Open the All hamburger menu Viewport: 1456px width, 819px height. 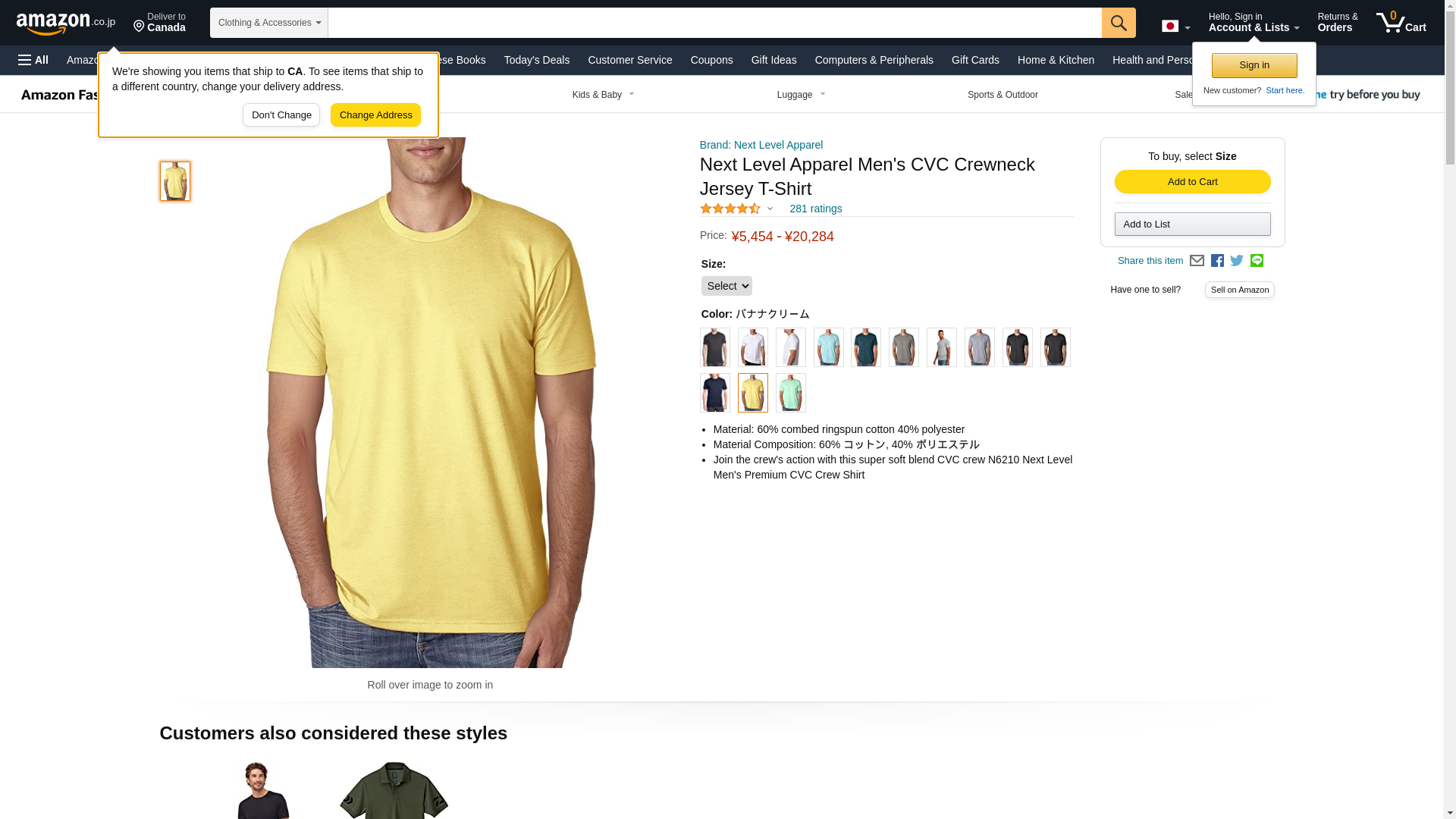(33, 60)
